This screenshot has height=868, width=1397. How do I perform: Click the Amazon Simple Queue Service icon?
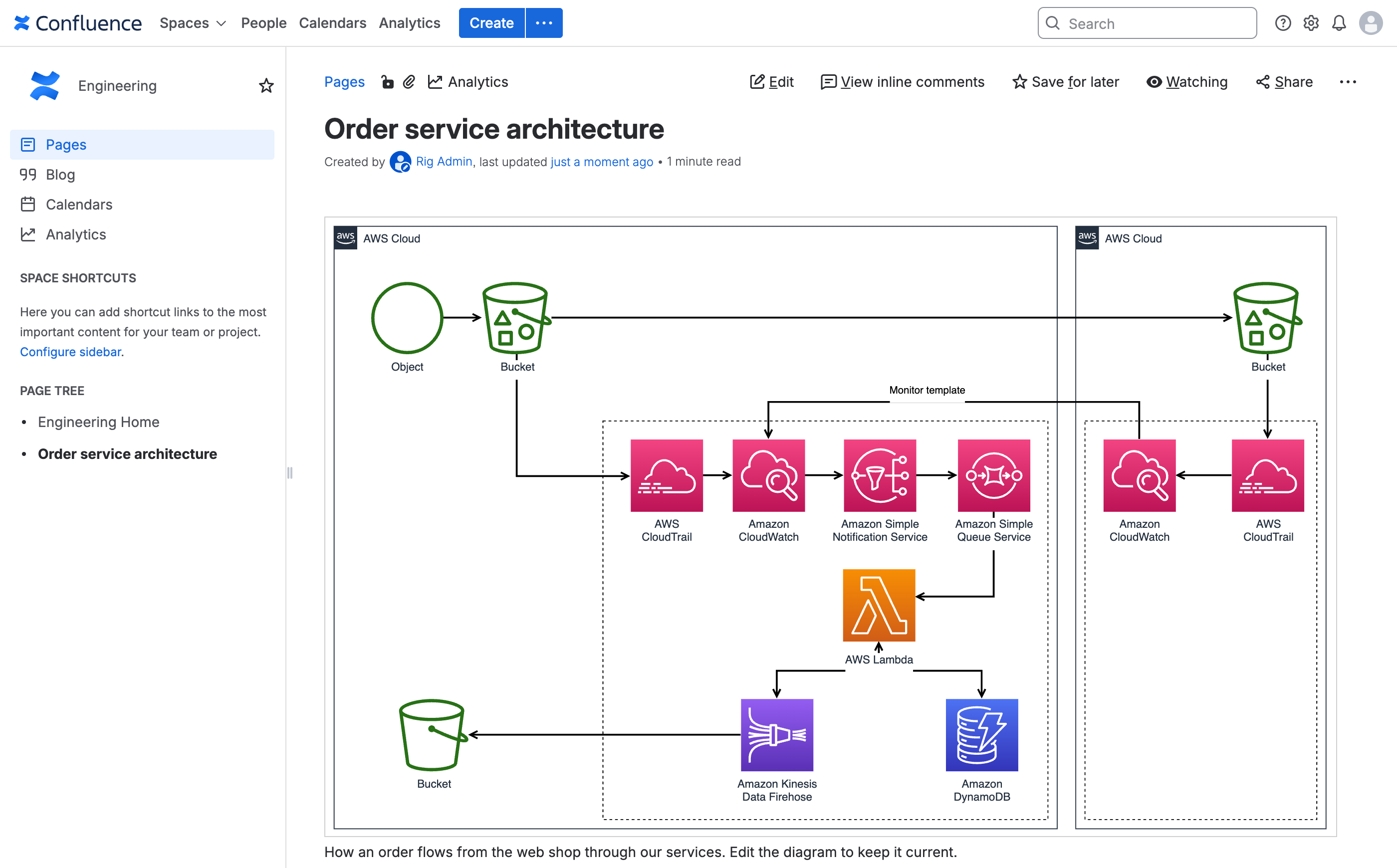(993, 475)
